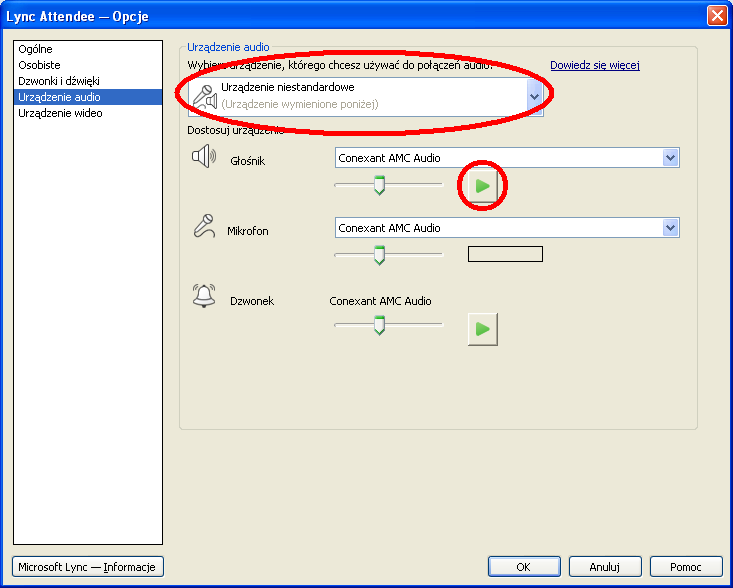The width and height of the screenshot is (733, 588).
Task: Click the Dzwonek Conexant AMC Audio text
Action: (380, 301)
